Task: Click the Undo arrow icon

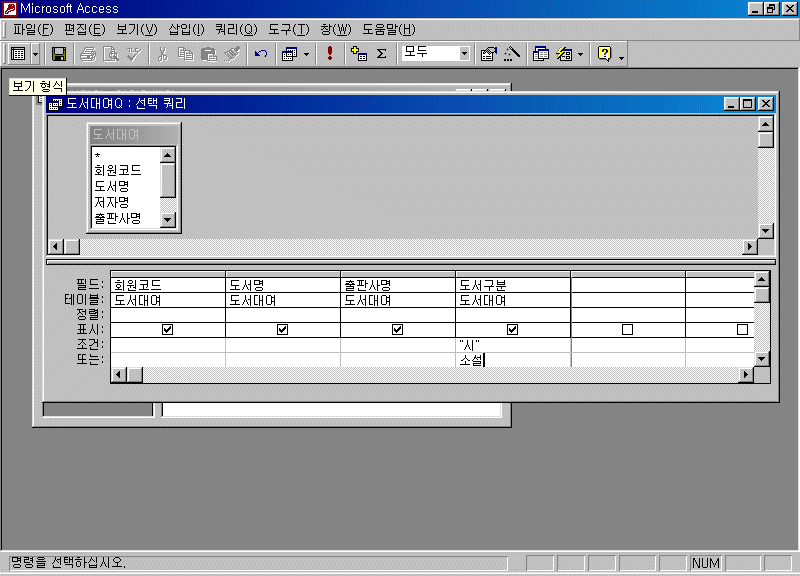Action: pos(261,54)
